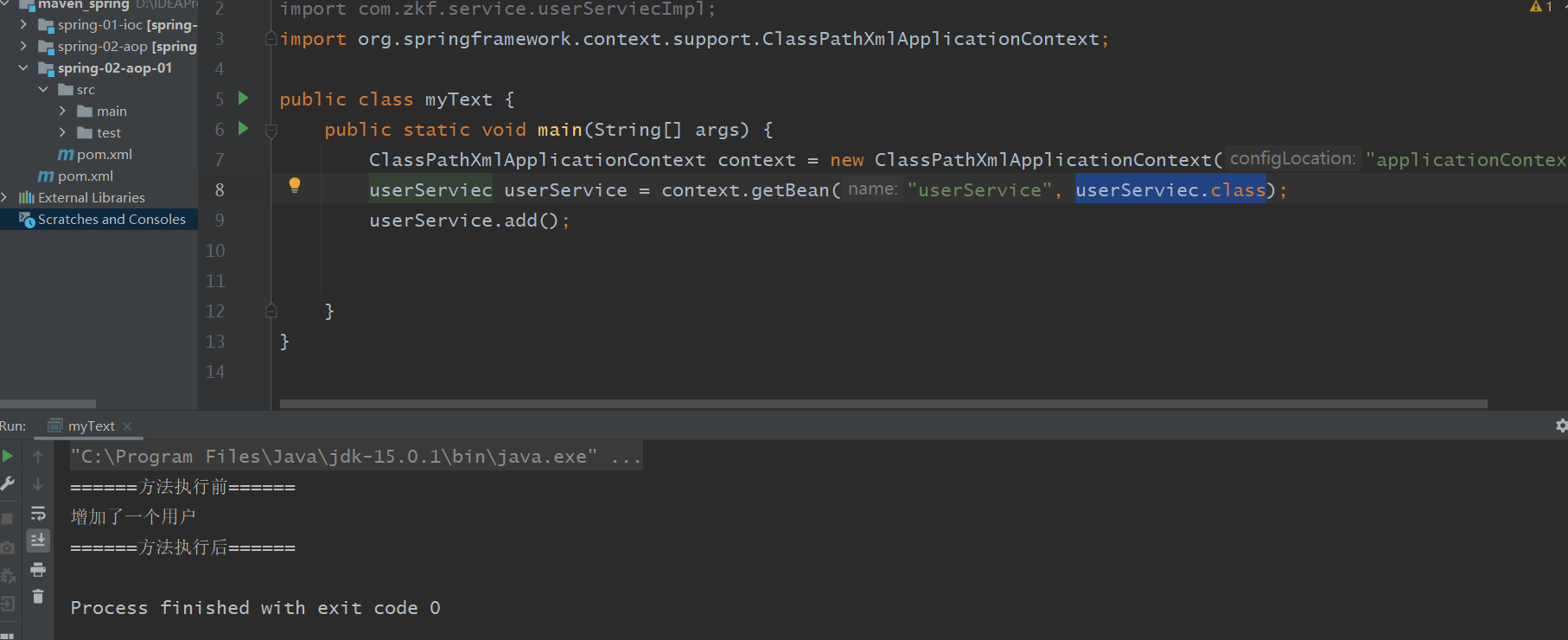Select the src folder label
The width and height of the screenshot is (1568, 640).
(86, 89)
